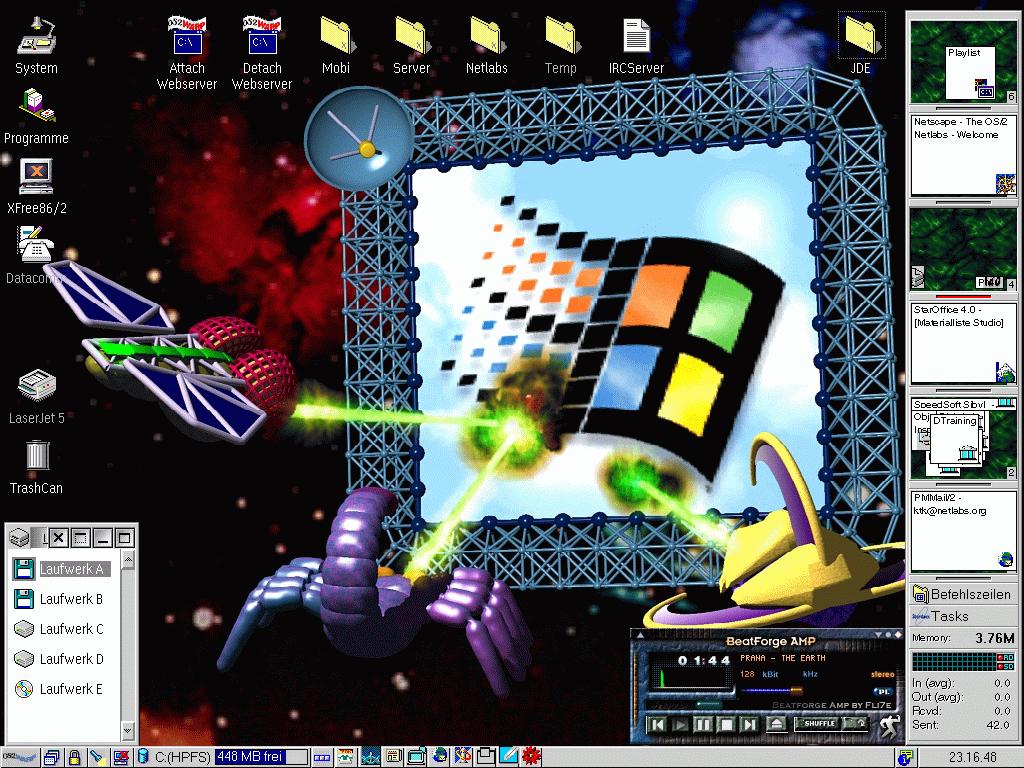The image size is (1024, 768).
Task: Click the BeatForge volume slider handle
Action: [x=796, y=690]
